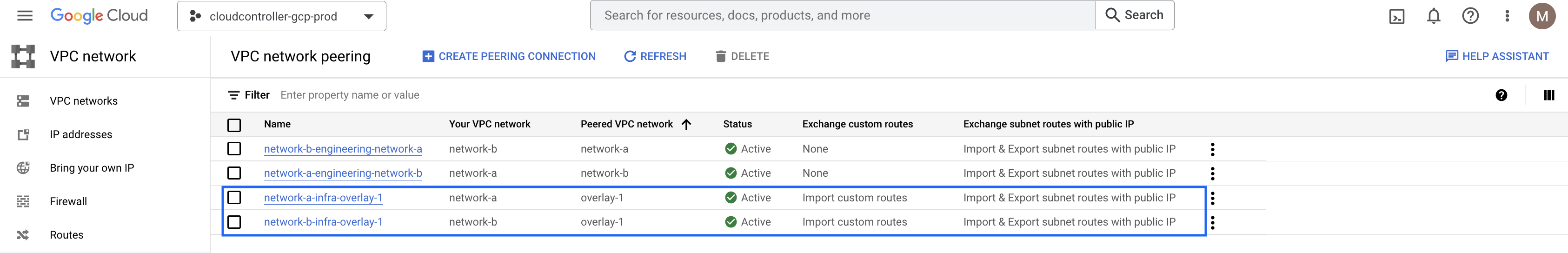Check the network-a-infra-overlay-1 row checkbox
Viewport: 1568px width, 253px height.
pyautogui.click(x=234, y=198)
